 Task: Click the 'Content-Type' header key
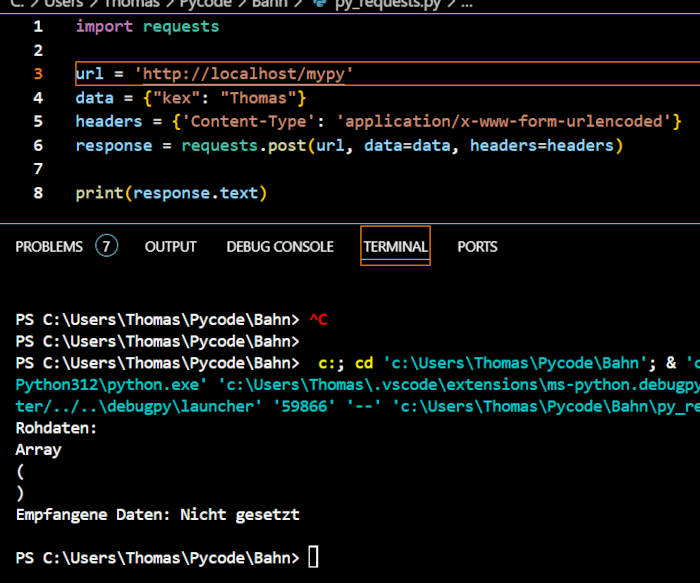249,121
